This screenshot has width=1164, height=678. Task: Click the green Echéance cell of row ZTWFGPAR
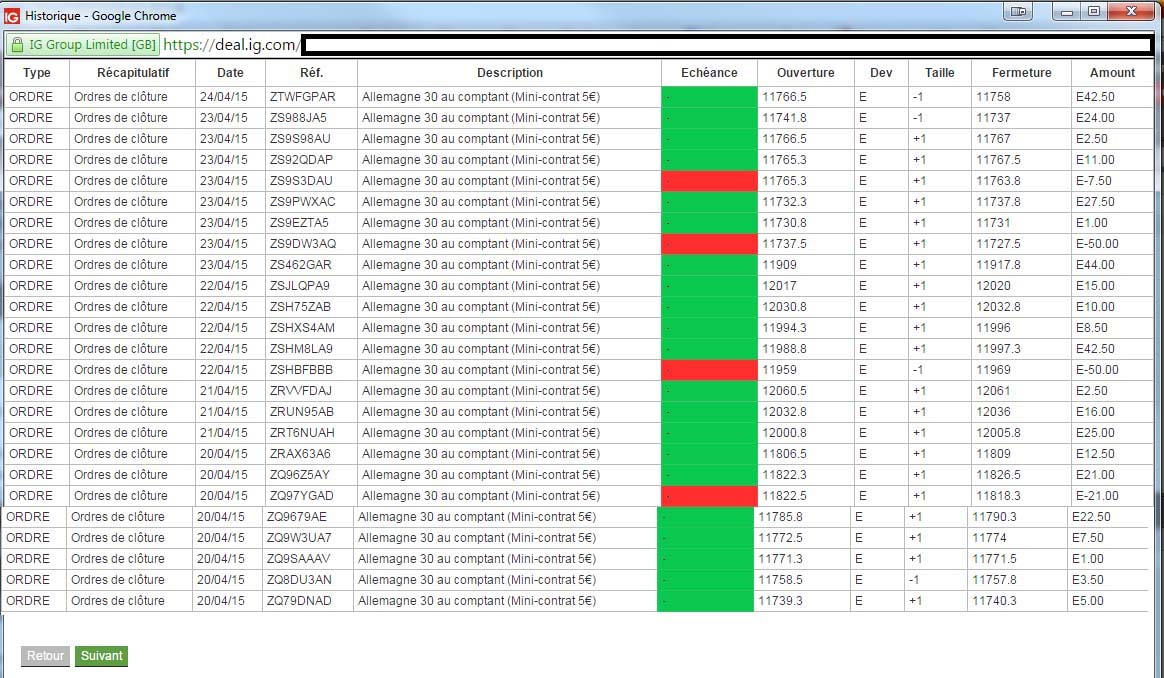(709, 97)
